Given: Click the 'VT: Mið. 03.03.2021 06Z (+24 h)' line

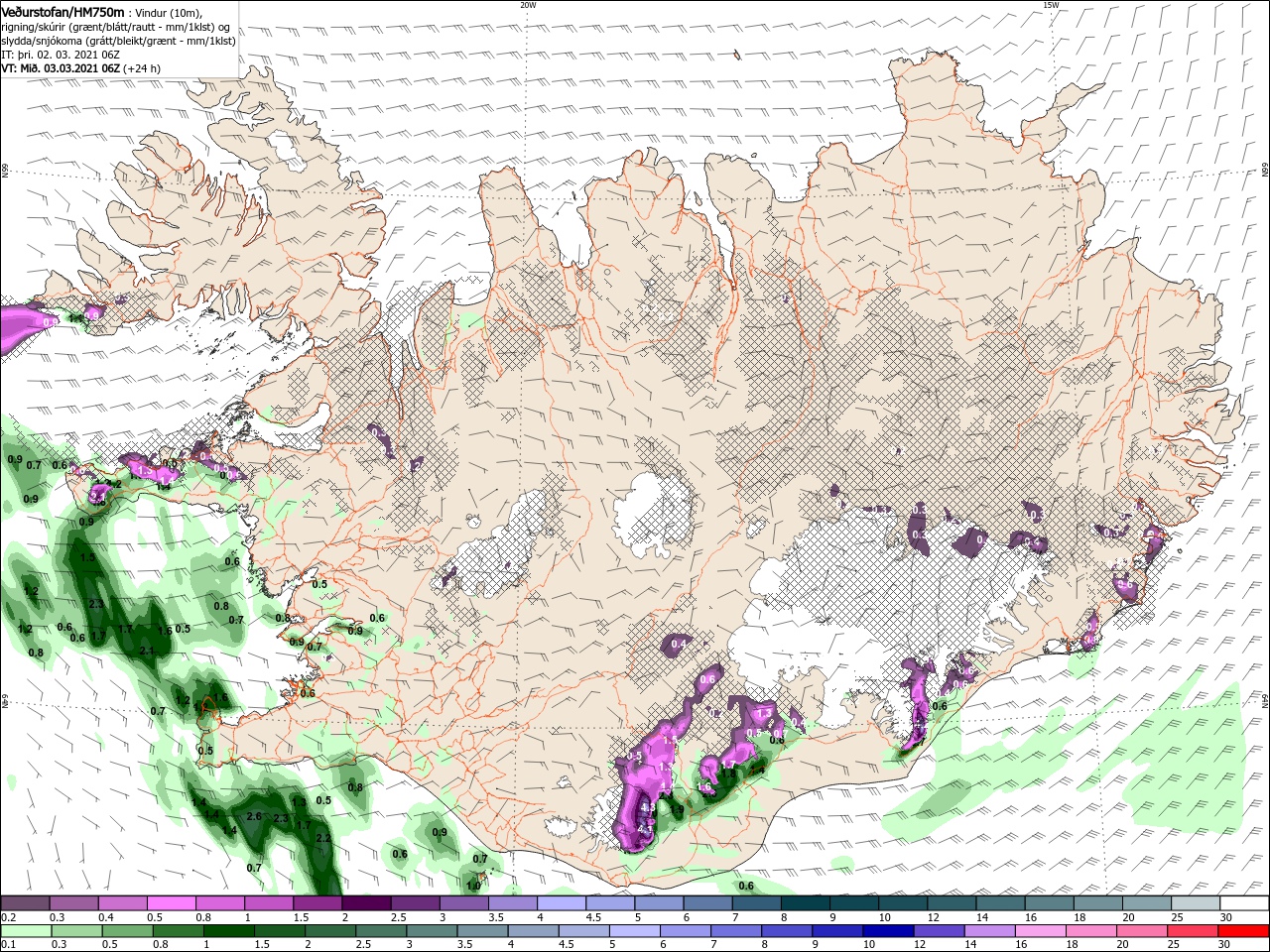Looking at the screenshot, I should point(80,68).
